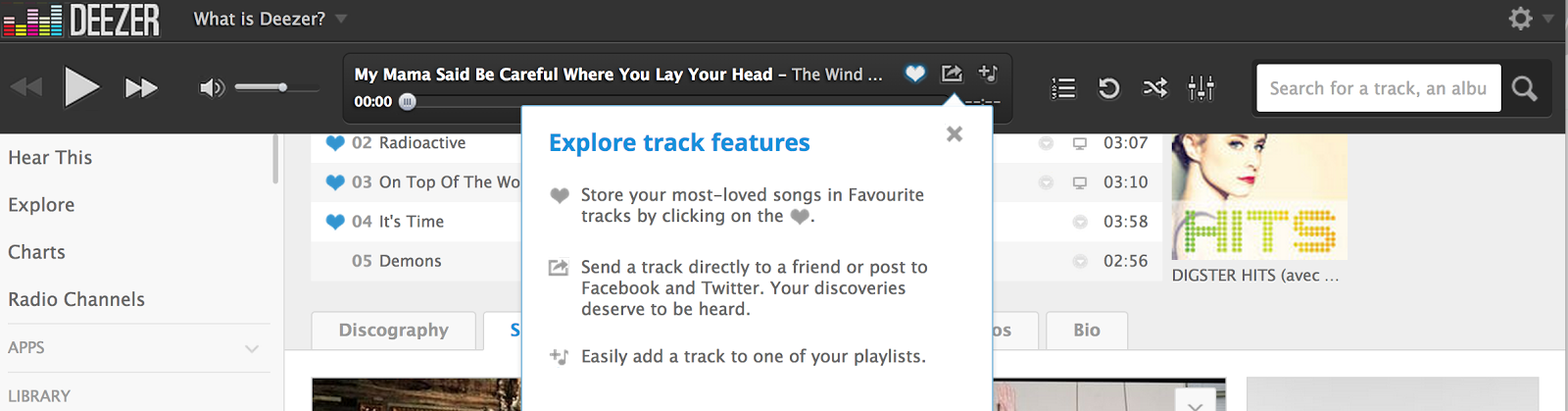Toggle repeat mode
This screenshot has width=1568, height=411.
[1109, 88]
